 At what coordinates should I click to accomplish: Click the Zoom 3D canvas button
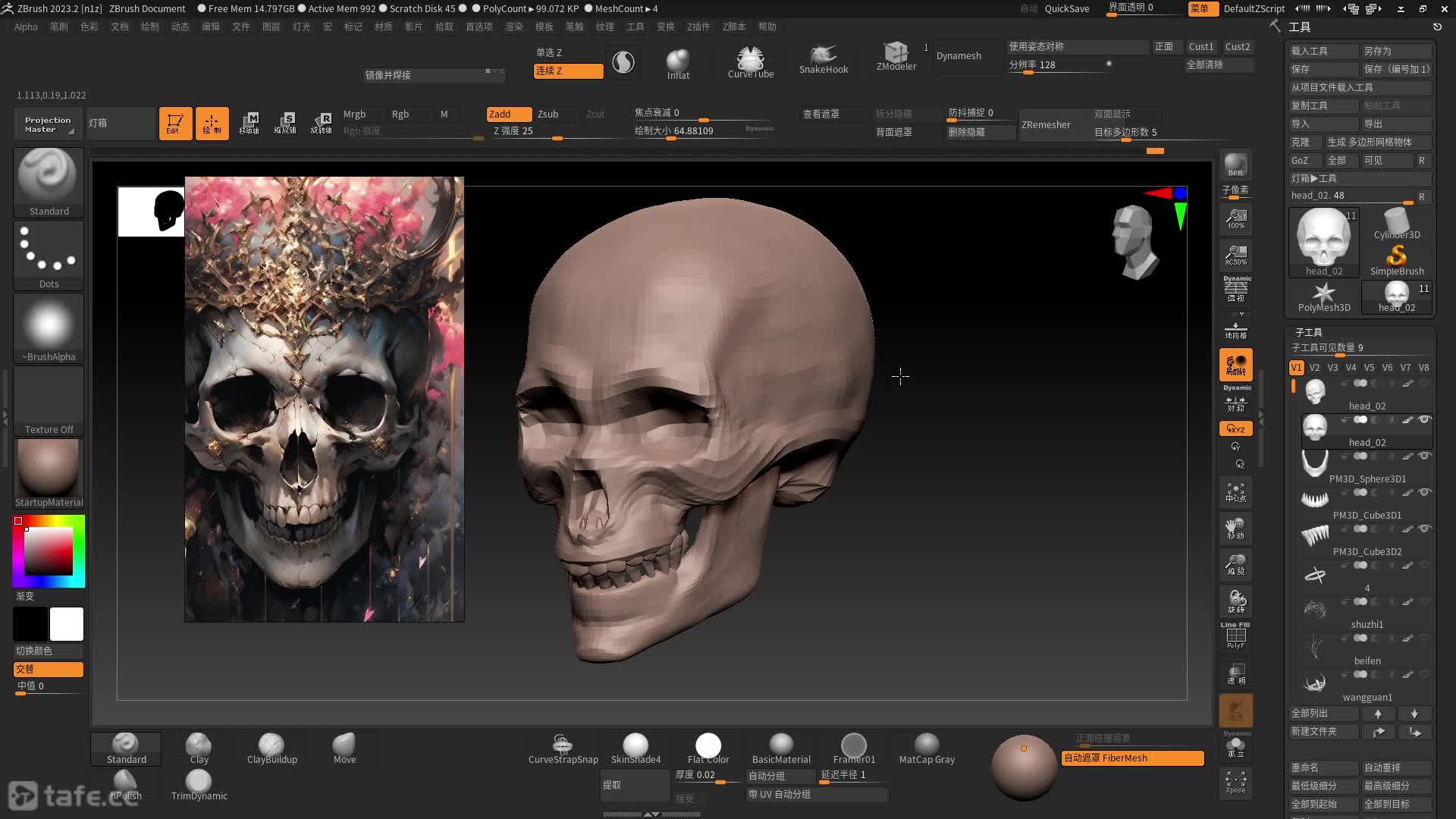pos(1235,564)
